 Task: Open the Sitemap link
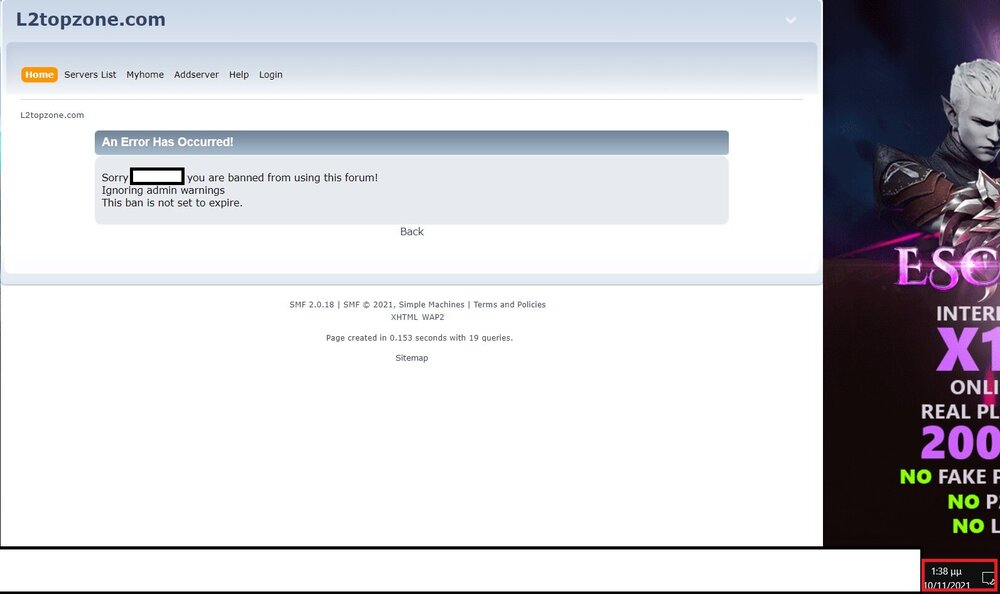[412, 358]
